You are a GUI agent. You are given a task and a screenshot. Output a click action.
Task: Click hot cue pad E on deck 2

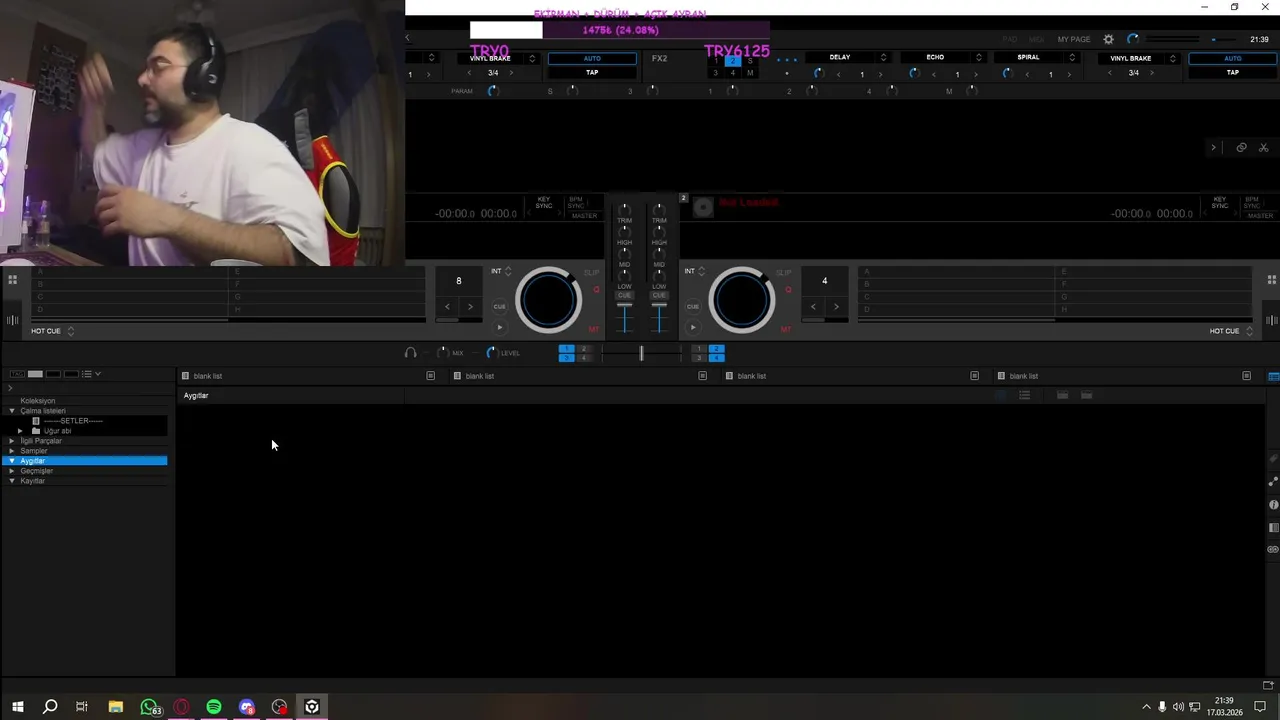tap(1154, 272)
